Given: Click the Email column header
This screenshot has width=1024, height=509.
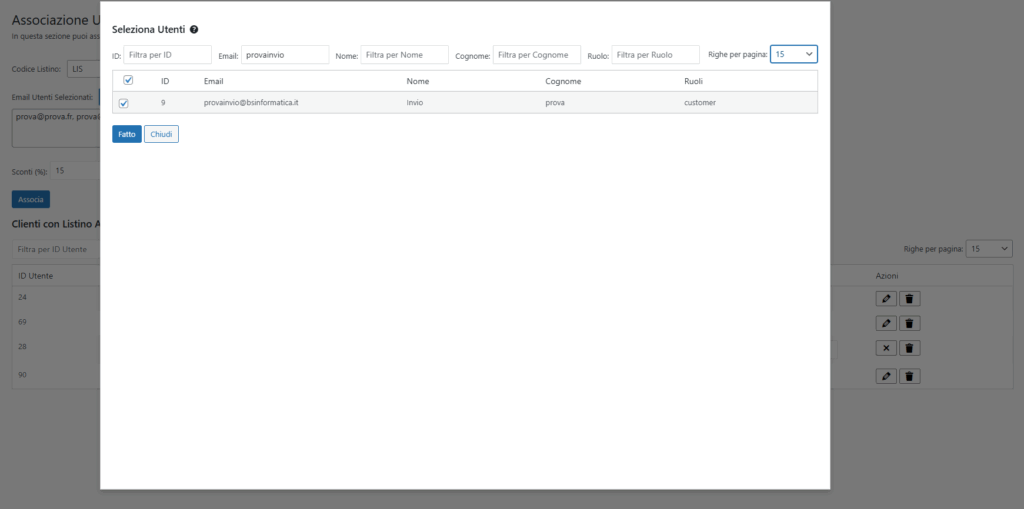Looking at the screenshot, I should [x=214, y=81].
